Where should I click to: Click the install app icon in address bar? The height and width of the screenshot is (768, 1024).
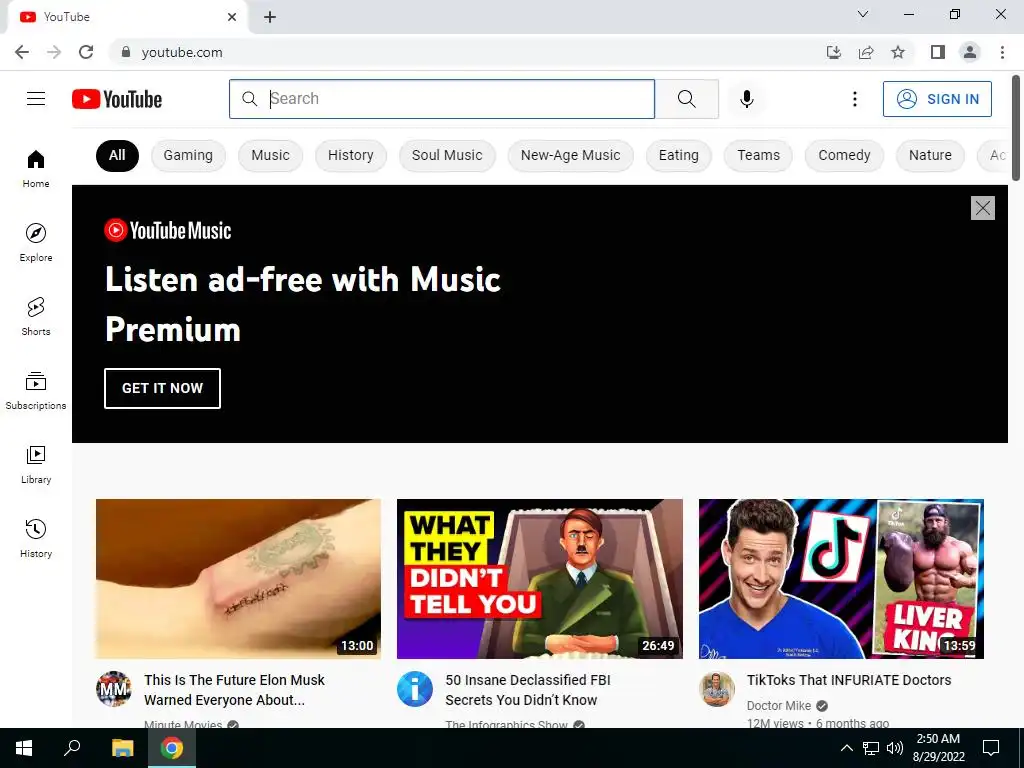coord(833,52)
